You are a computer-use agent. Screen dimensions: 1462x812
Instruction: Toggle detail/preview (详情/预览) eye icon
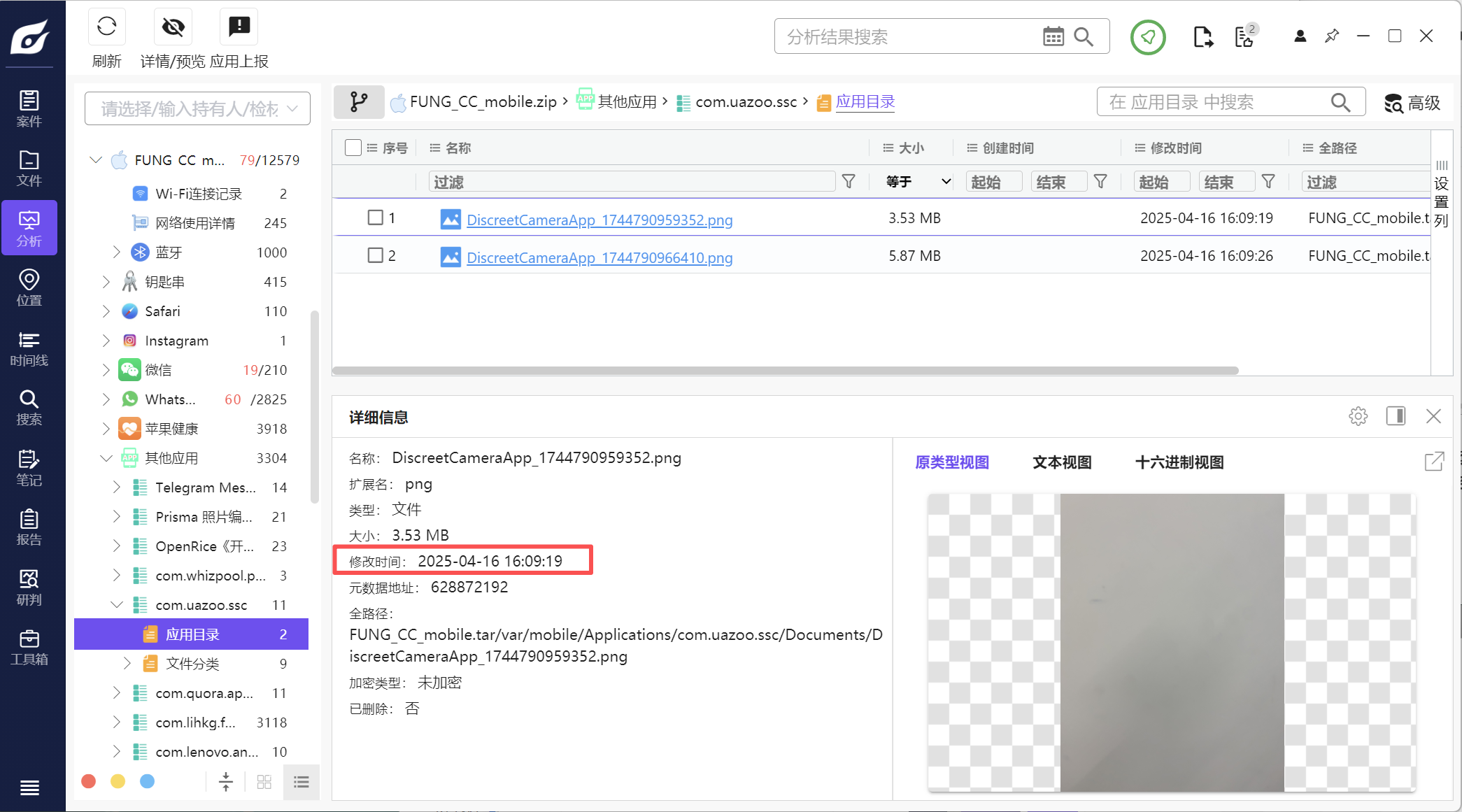(173, 27)
